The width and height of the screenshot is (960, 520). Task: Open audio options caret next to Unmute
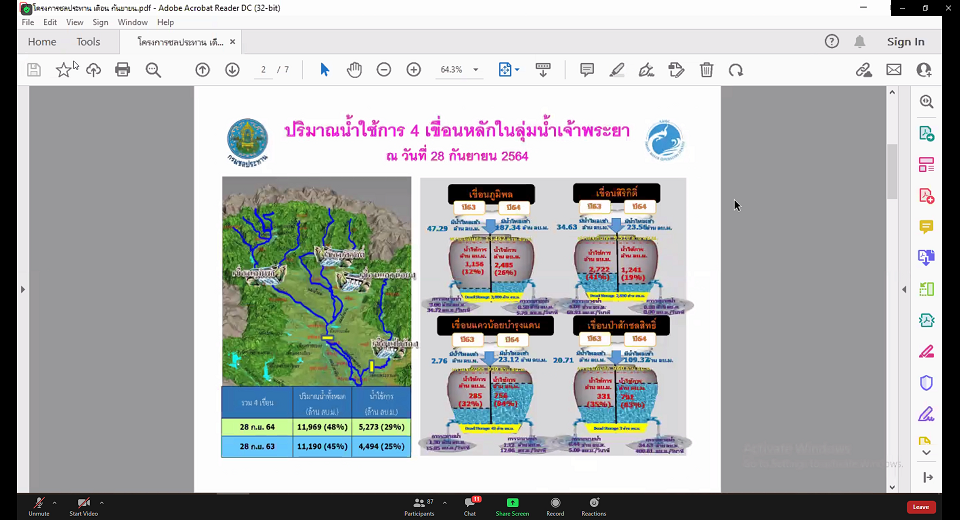click(x=54, y=503)
